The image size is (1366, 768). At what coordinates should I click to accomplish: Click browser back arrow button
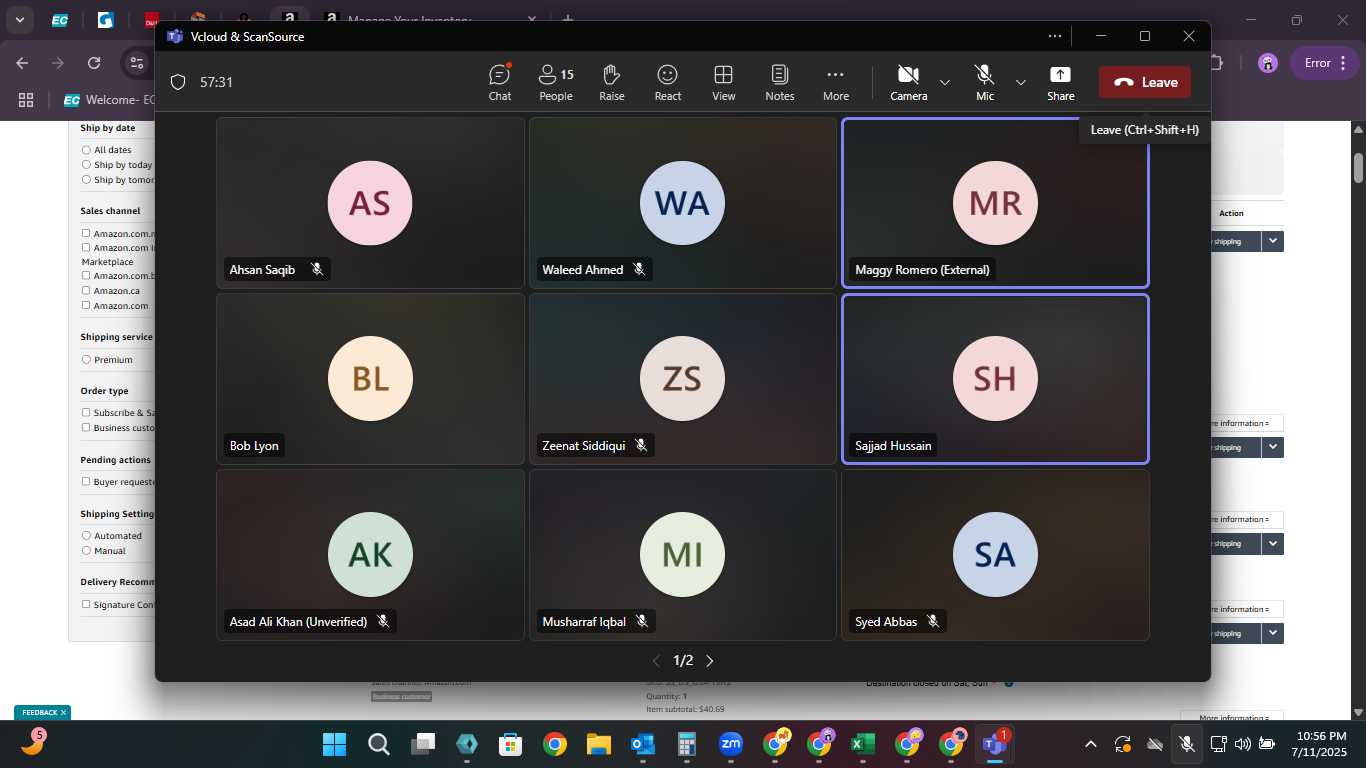point(22,63)
